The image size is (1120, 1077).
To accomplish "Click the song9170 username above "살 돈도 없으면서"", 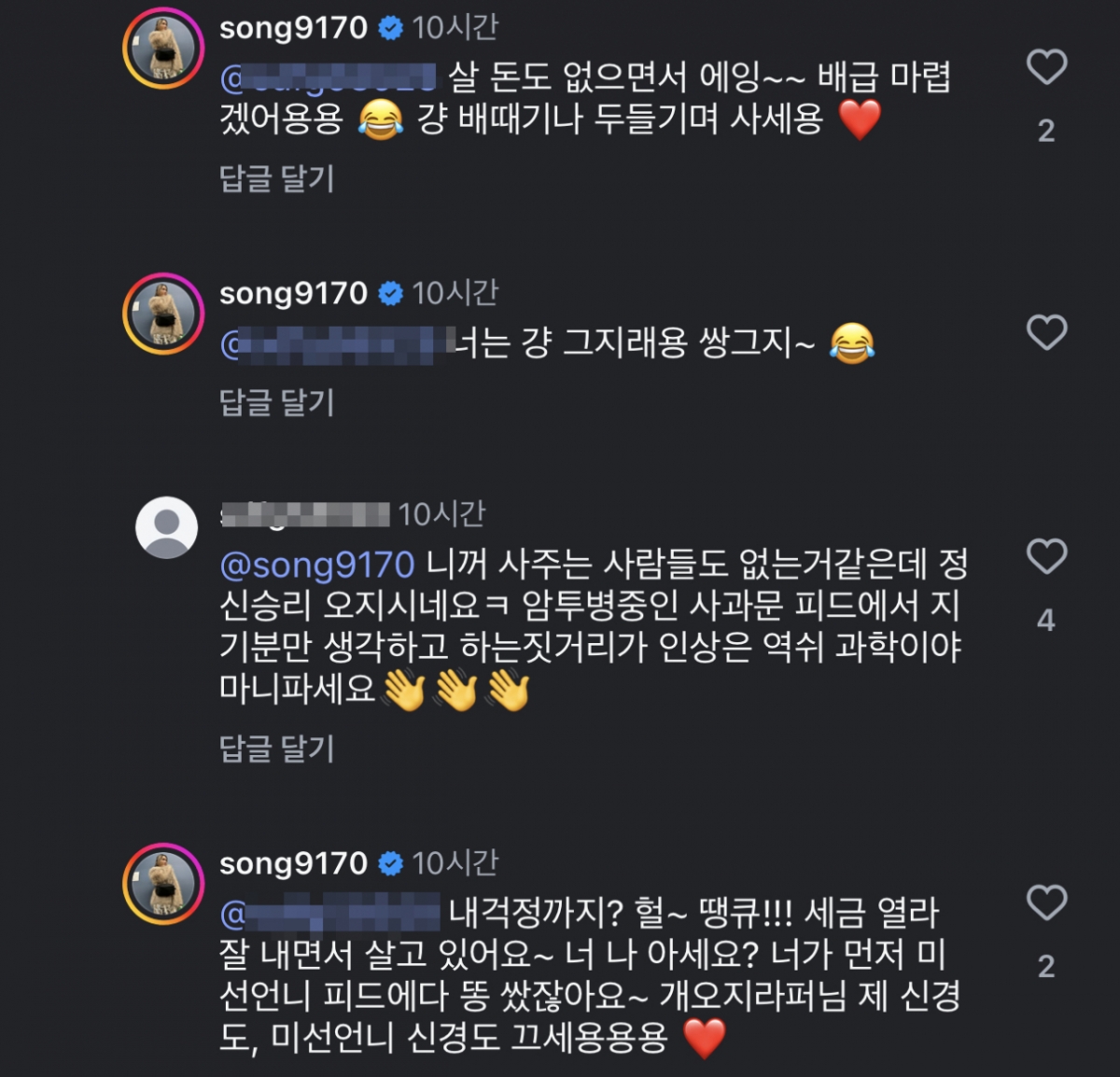I will pos(293,28).
